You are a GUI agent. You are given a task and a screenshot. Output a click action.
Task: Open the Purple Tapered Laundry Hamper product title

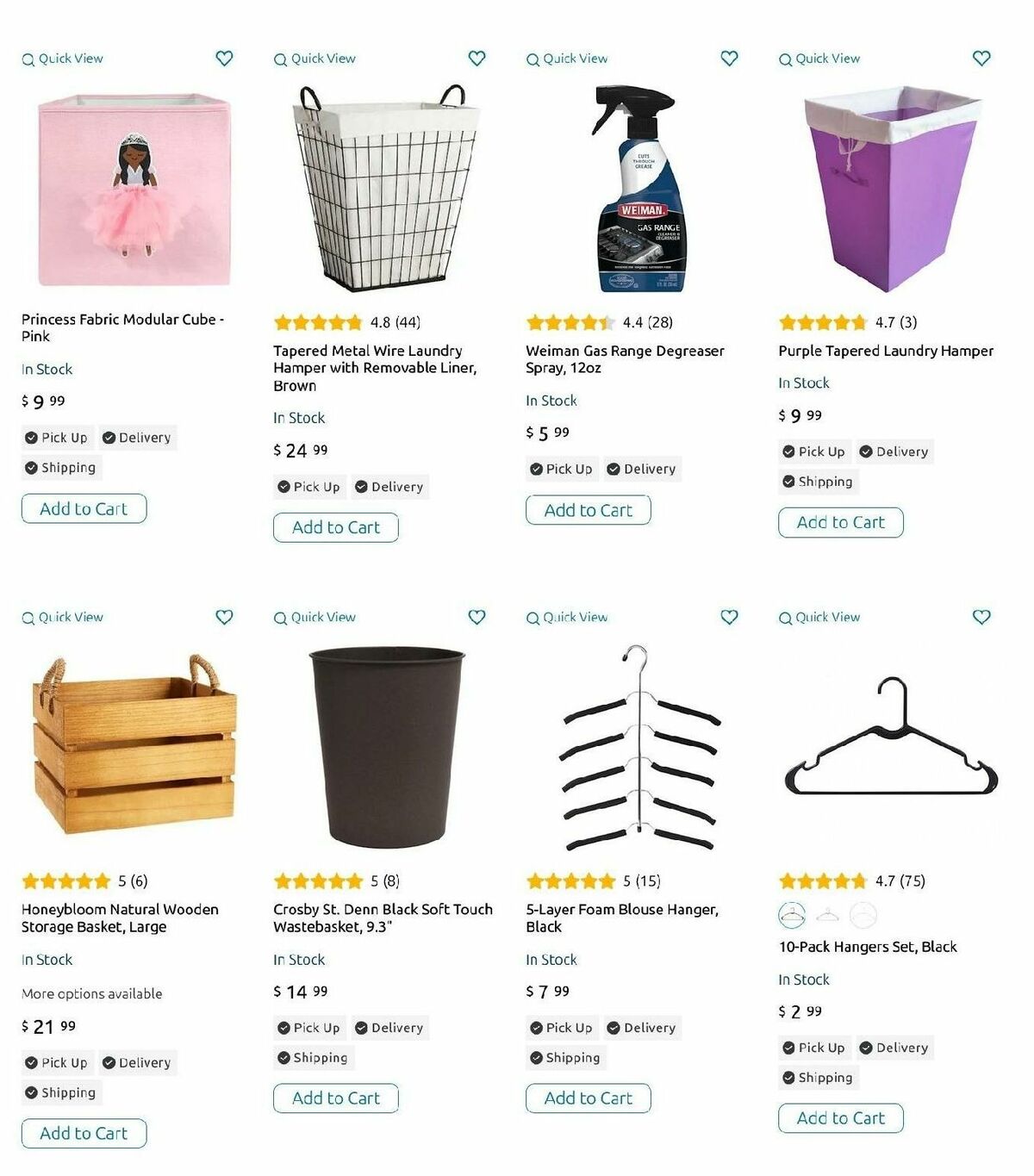point(886,351)
